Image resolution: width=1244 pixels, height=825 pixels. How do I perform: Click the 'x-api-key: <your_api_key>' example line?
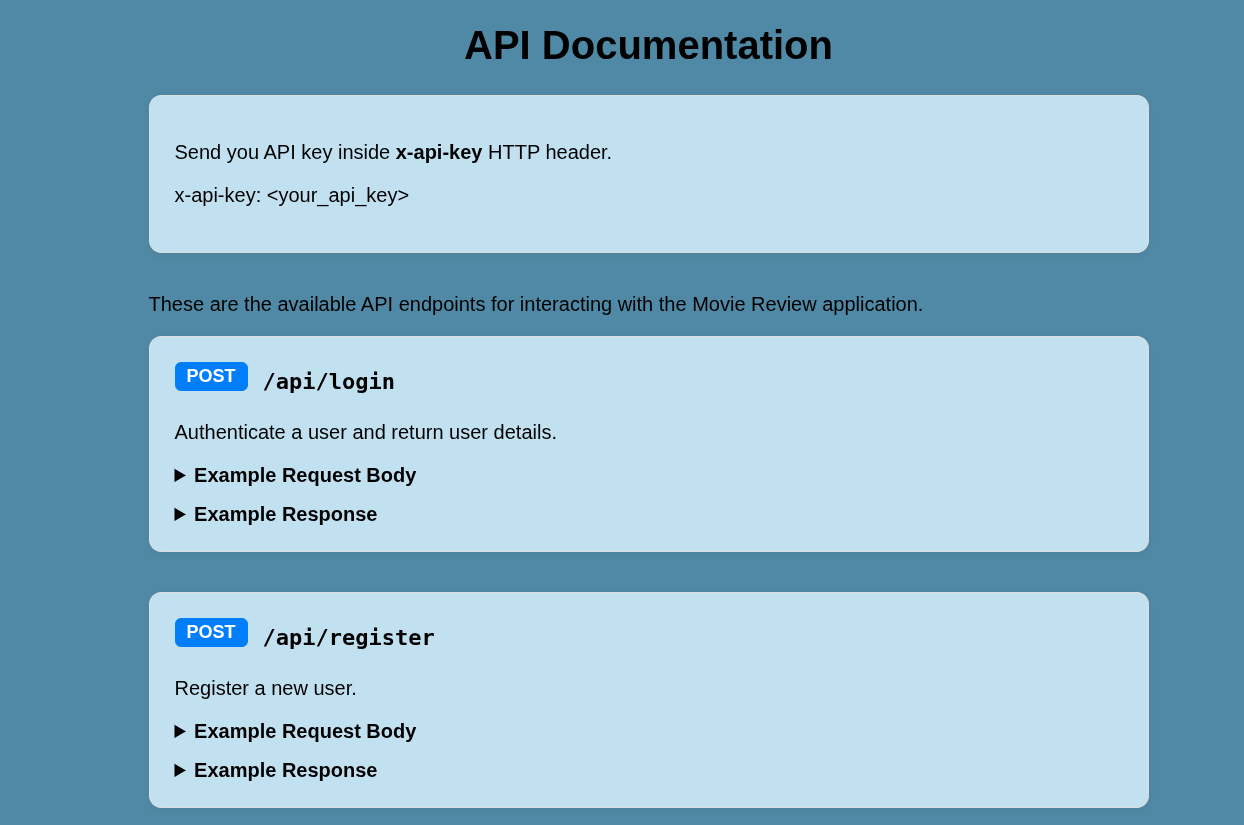tap(292, 196)
